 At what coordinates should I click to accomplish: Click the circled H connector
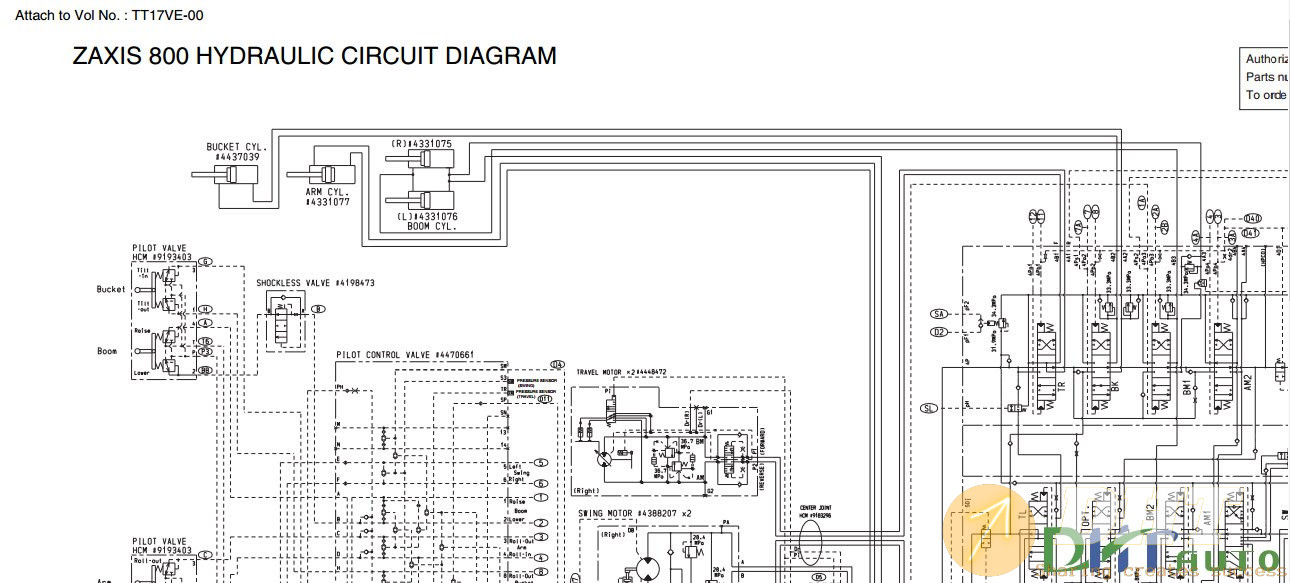pyautogui.click(x=204, y=310)
